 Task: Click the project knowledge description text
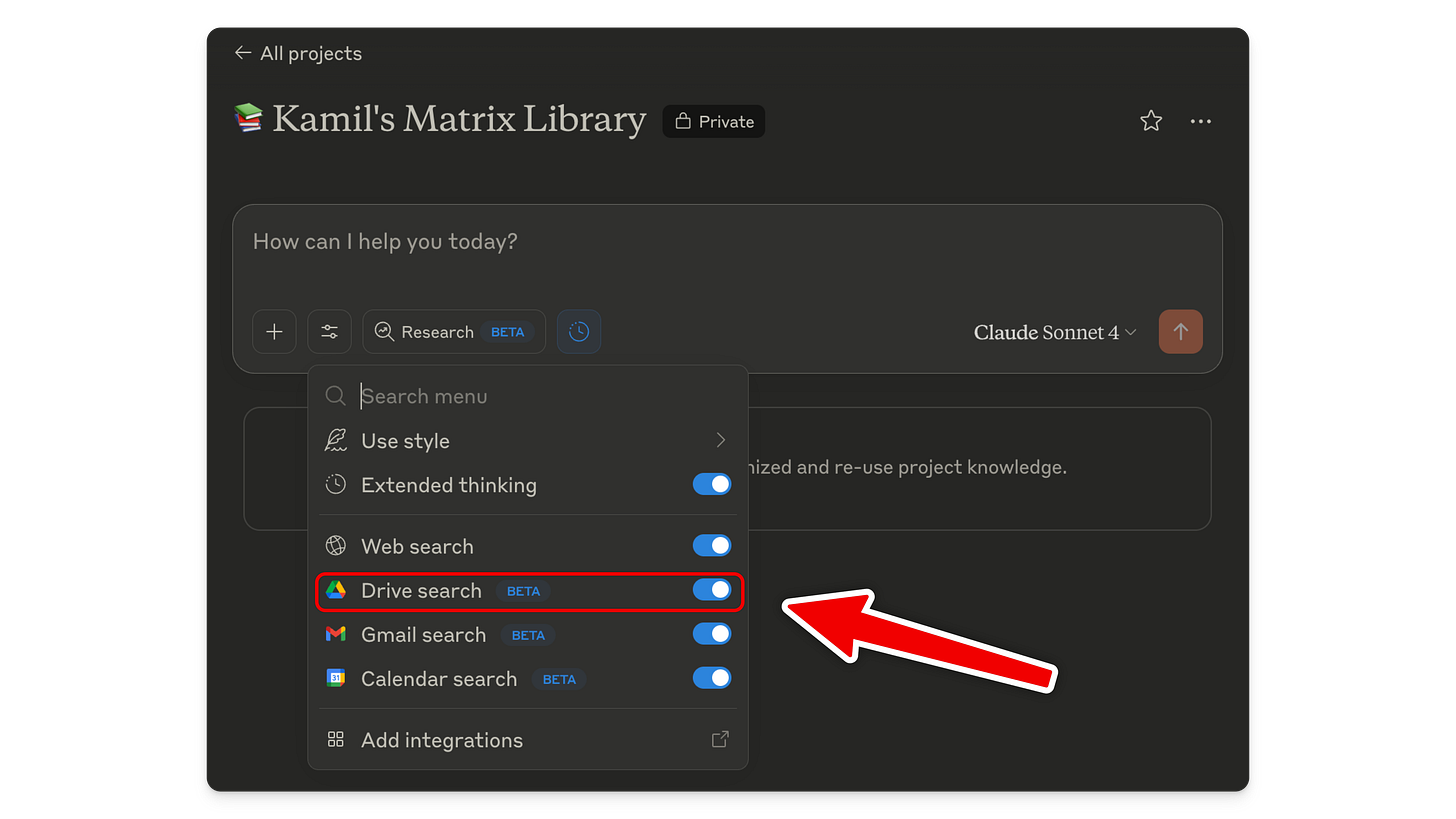pos(908,467)
